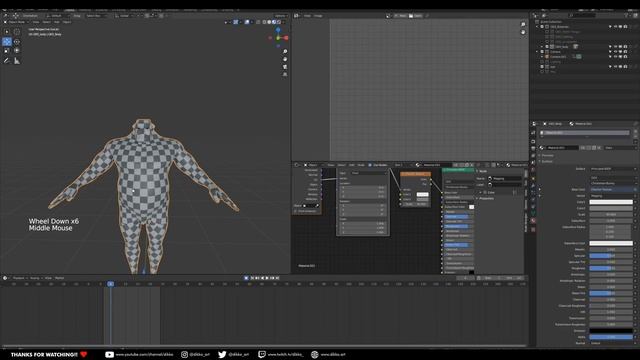Click Open button in the image editor
640x360 pixels.
pos(417,16)
